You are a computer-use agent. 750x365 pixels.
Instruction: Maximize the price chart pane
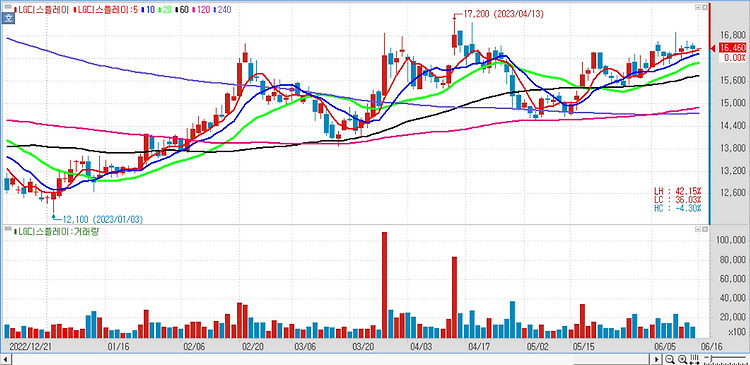[705, 7]
